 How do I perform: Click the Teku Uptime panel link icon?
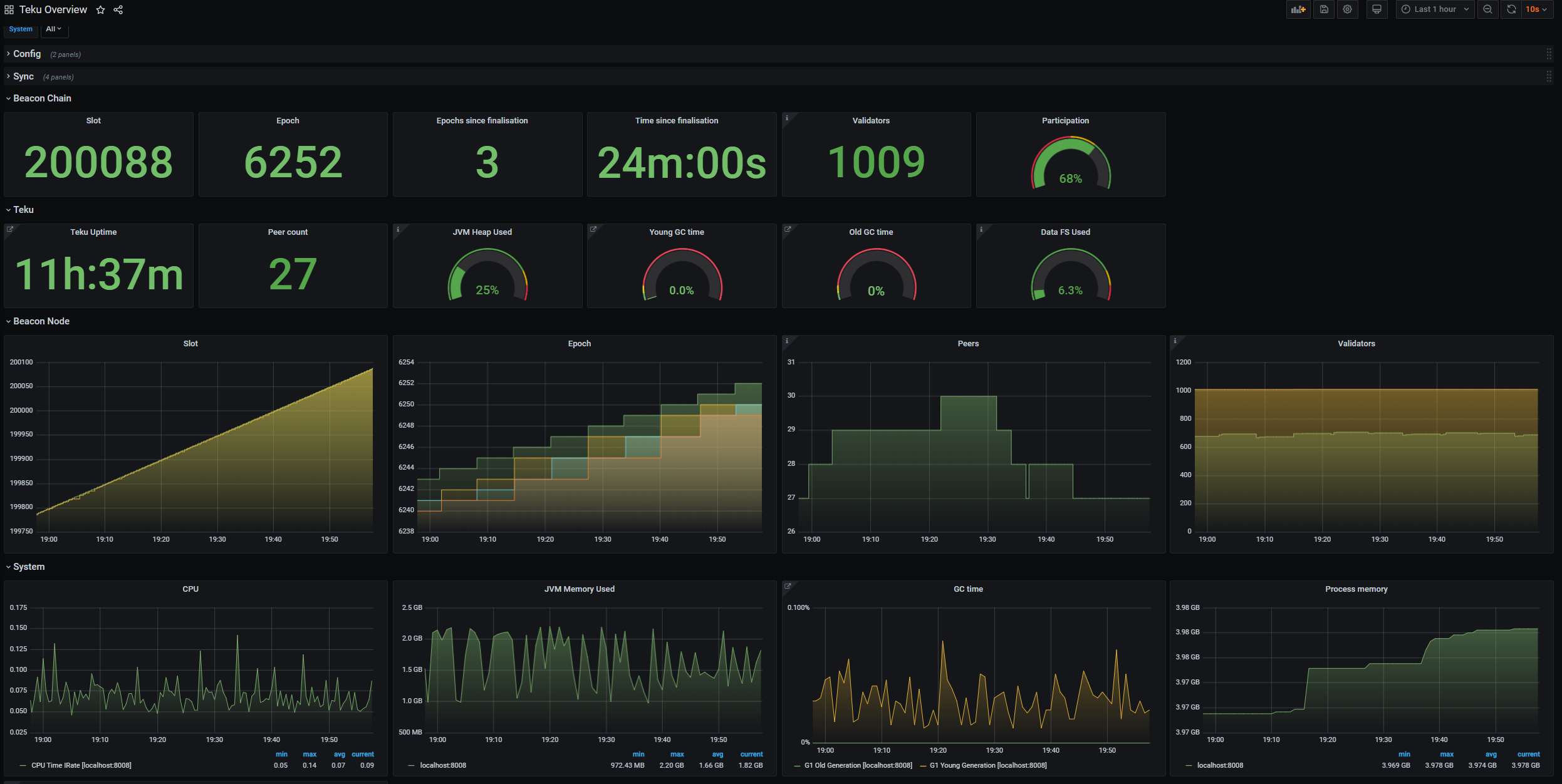click(10, 229)
